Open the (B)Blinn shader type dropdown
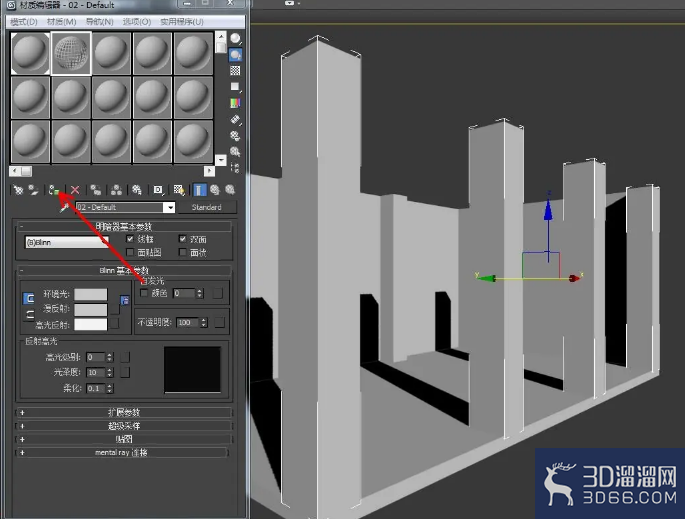 click(67, 242)
